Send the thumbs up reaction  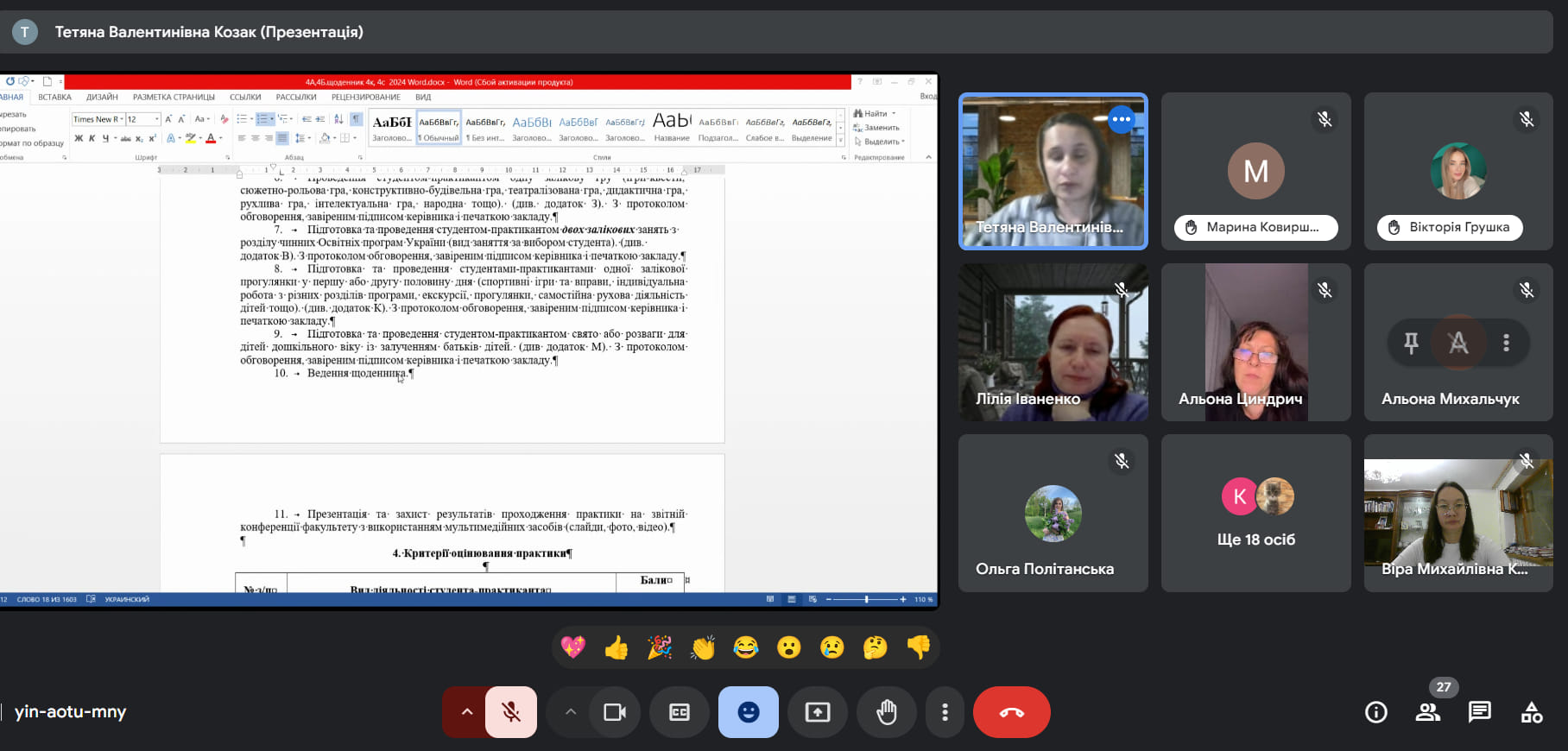pyautogui.click(x=616, y=647)
